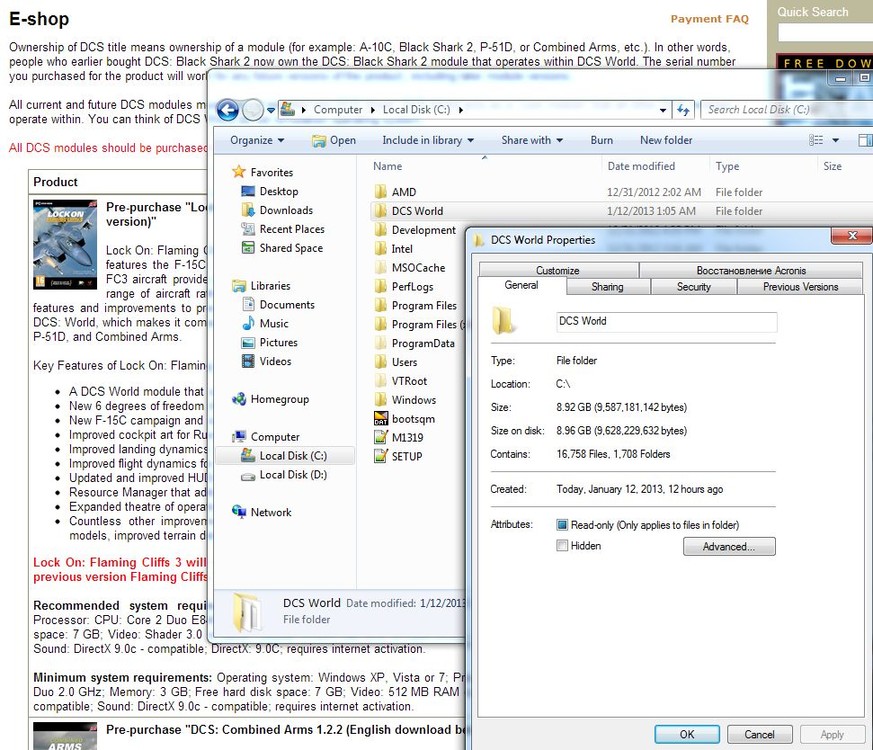Image resolution: width=873 pixels, height=750 pixels.
Task: Select the Intel folder
Action: tap(394, 249)
